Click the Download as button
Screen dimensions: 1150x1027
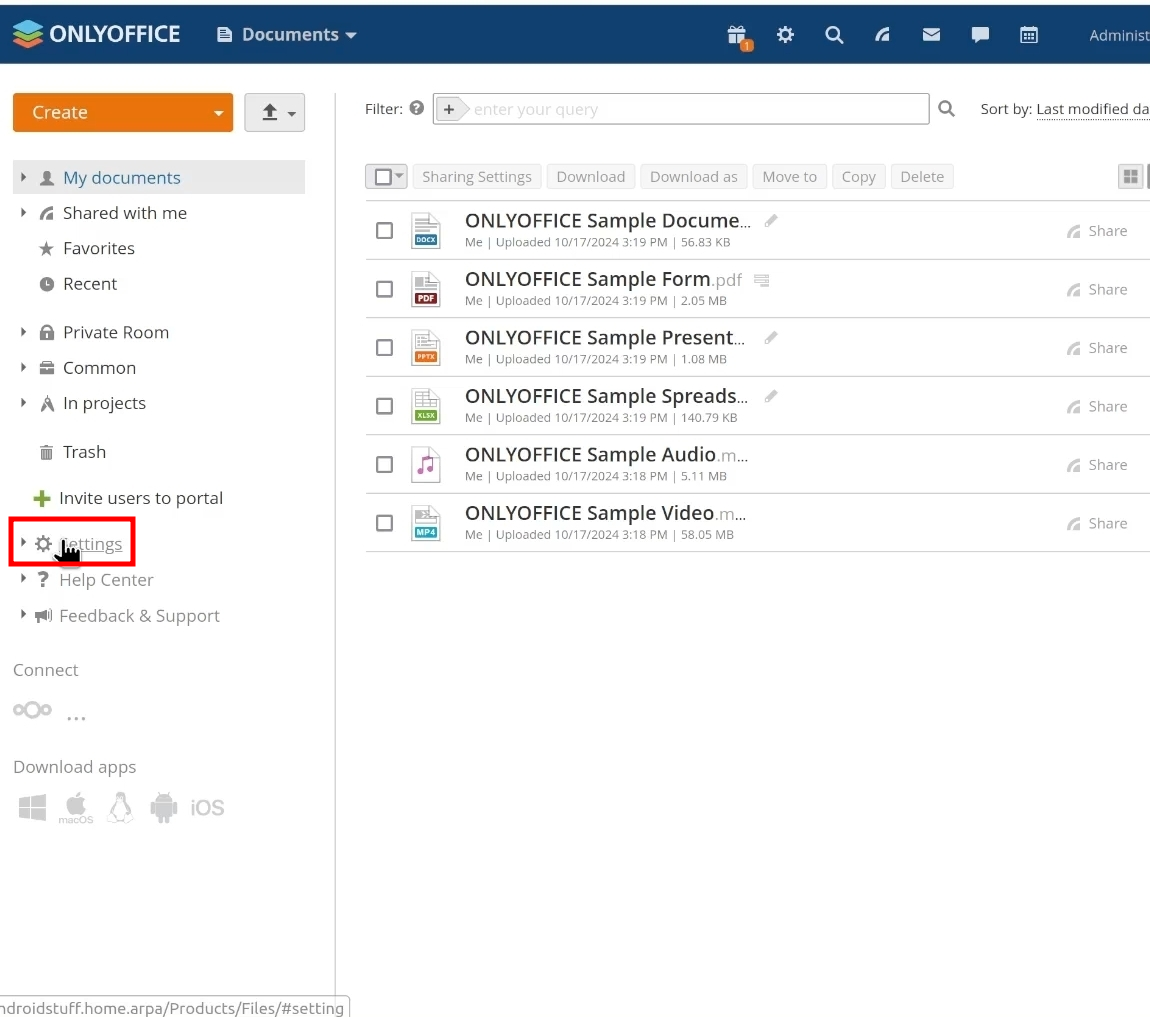coord(694,177)
